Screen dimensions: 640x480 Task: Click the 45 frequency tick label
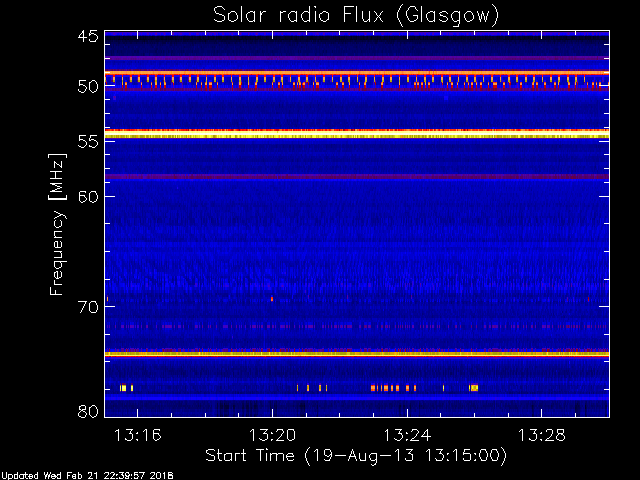click(87, 37)
